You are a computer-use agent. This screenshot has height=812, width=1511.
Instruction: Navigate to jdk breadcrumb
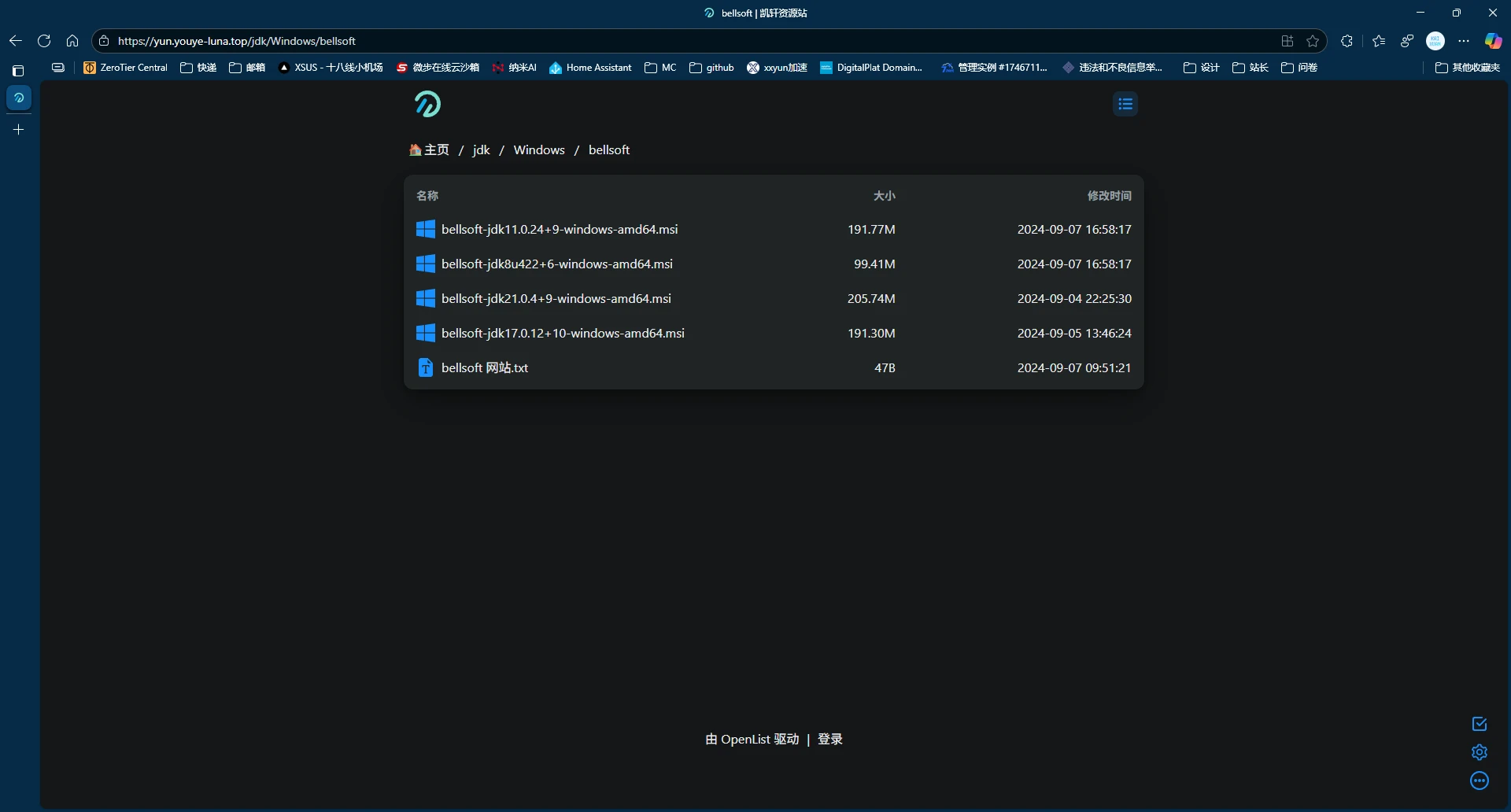click(x=482, y=149)
